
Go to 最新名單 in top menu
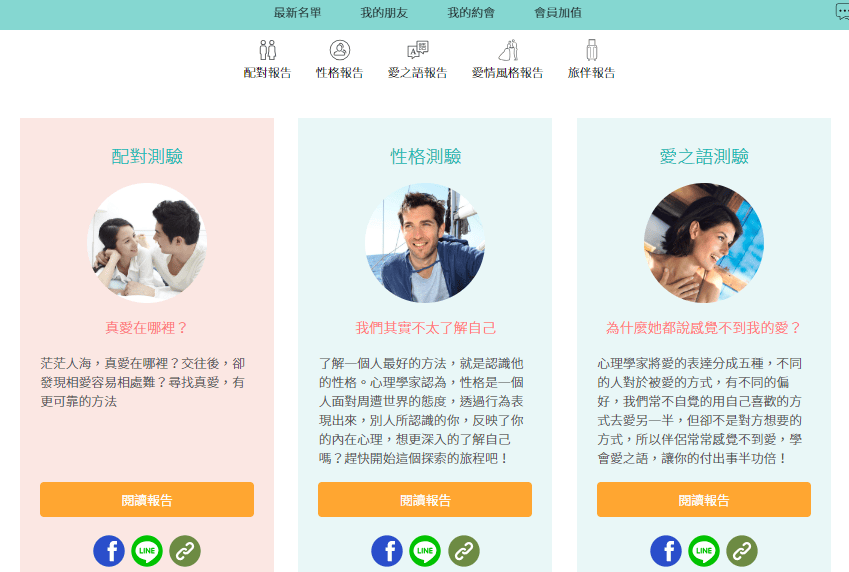tap(298, 12)
